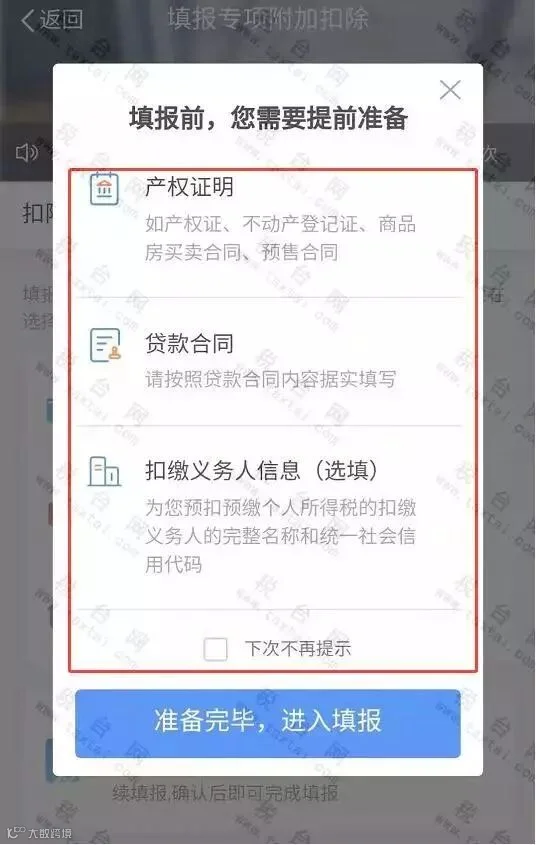Close the preparation dialog with X icon
The image size is (536, 845).
[450, 90]
